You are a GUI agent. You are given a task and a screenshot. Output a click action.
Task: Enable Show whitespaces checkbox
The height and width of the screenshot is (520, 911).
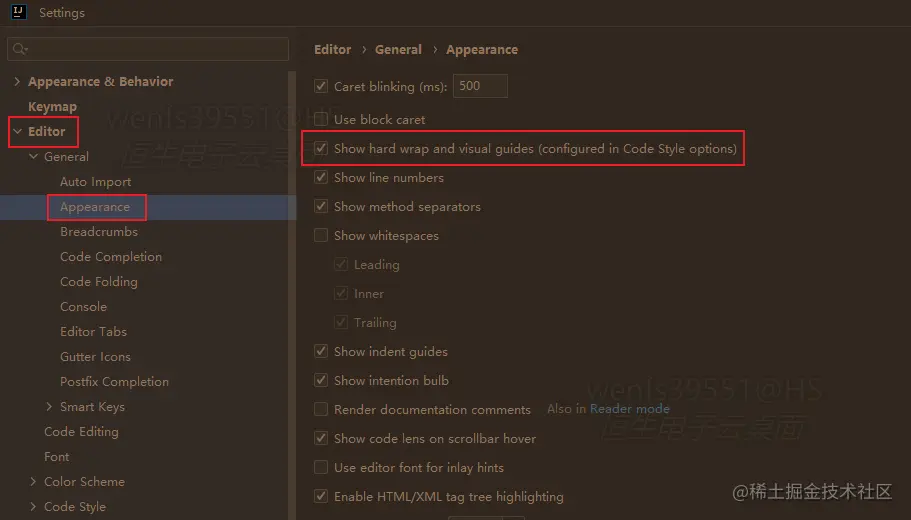[321, 235]
